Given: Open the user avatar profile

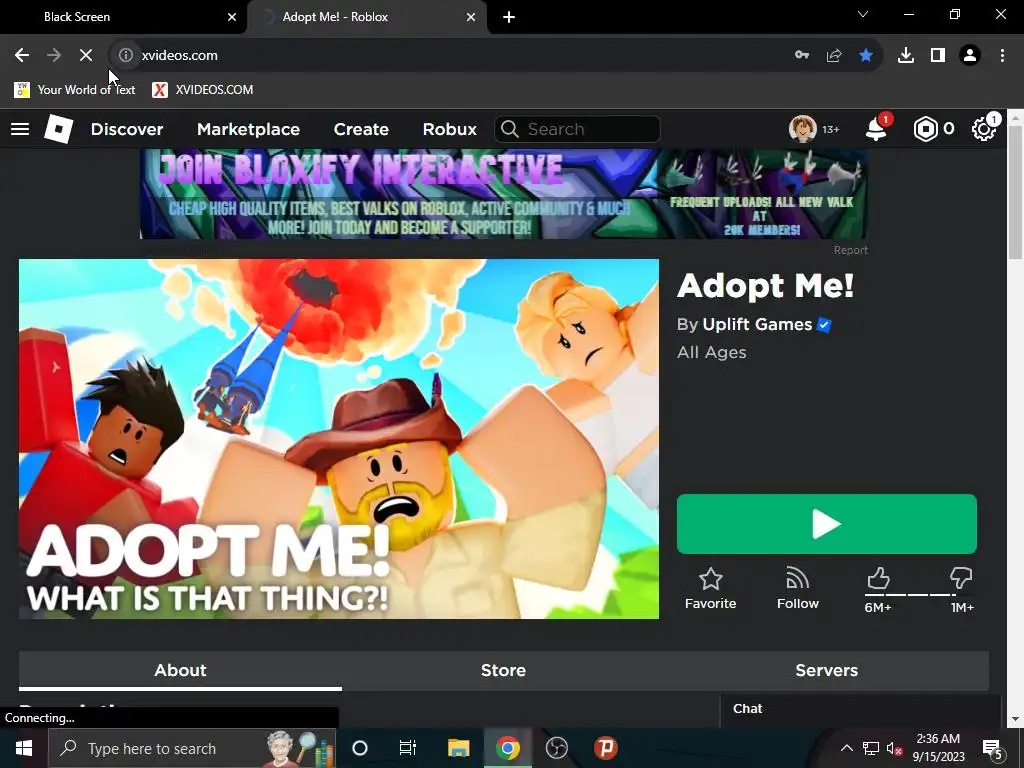Looking at the screenshot, I should pos(802,129).
